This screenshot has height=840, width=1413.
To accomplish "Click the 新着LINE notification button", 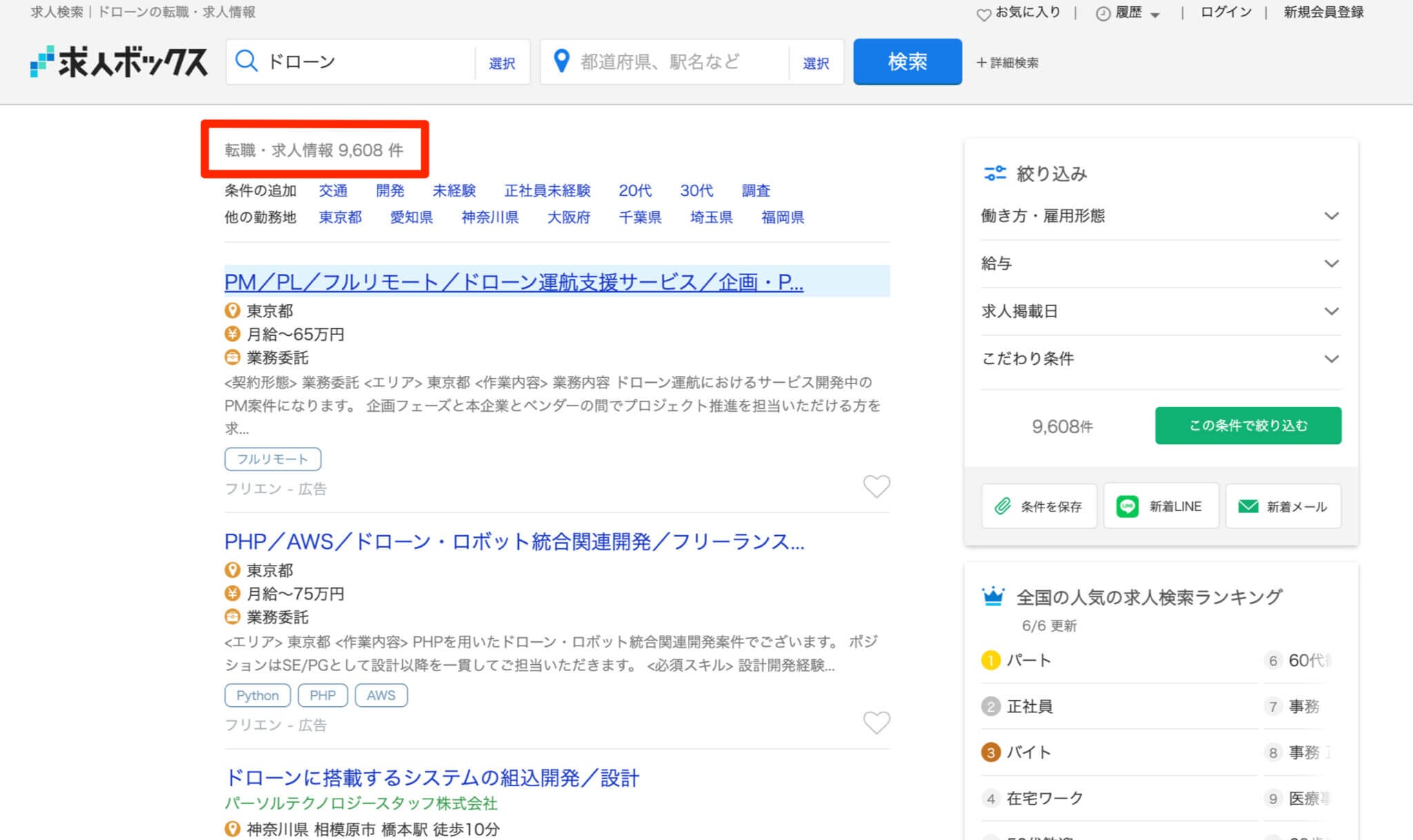I will [1160, 506].
